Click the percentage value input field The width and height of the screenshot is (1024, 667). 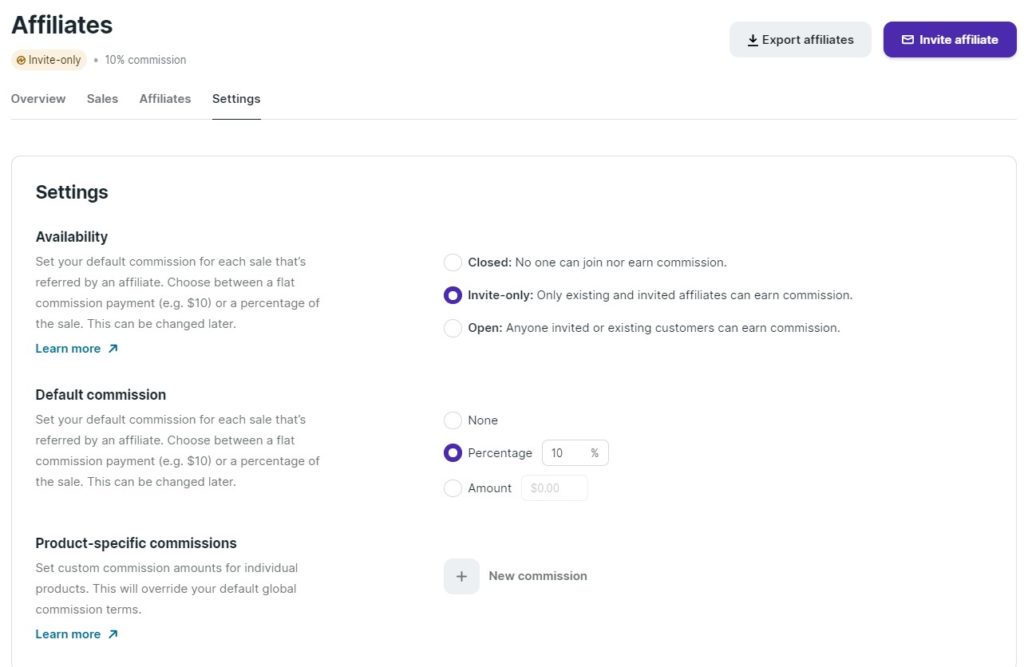click(x=575, y=453)
